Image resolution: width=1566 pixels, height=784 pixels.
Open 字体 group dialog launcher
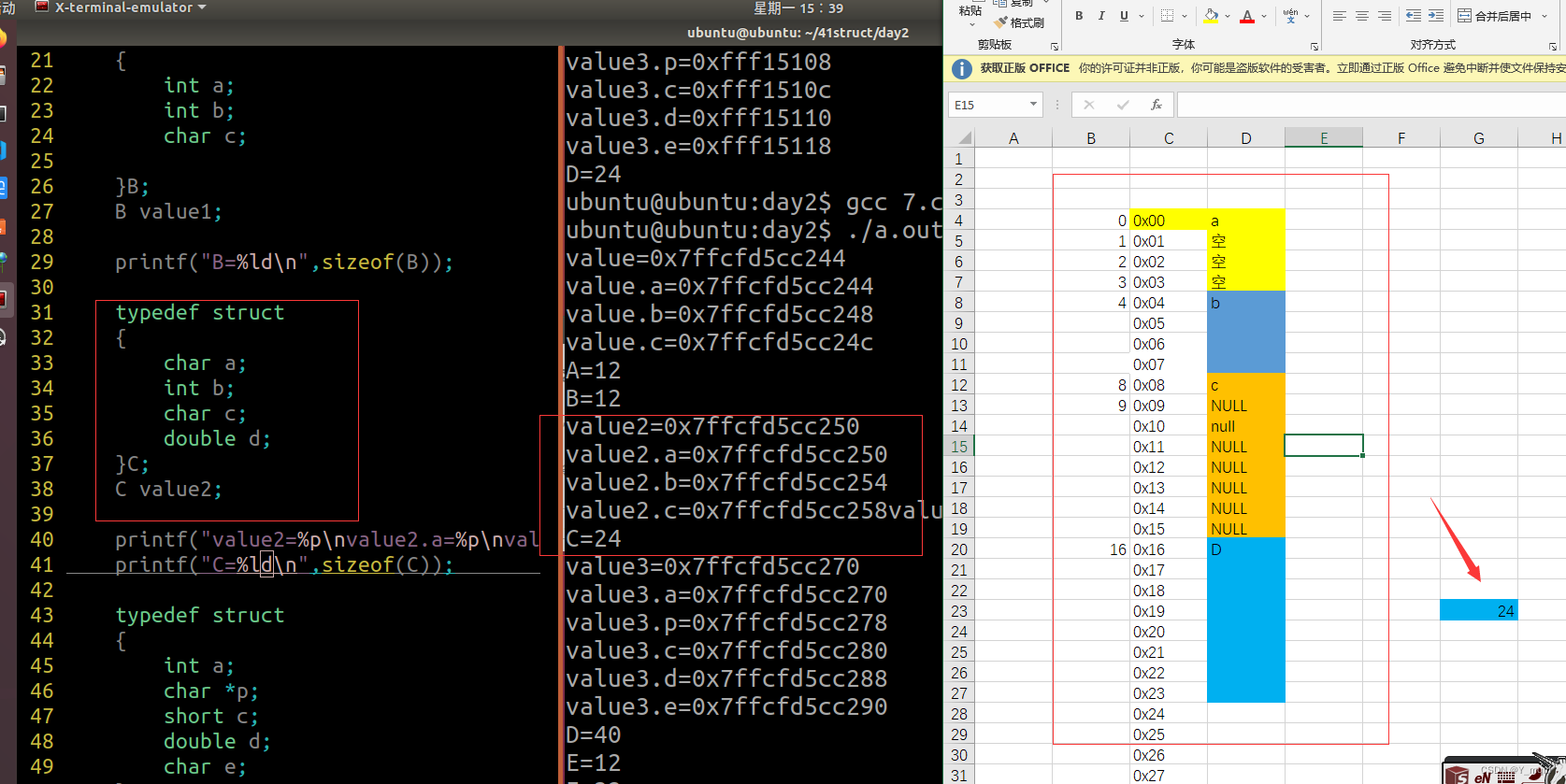pos(1315,46)
